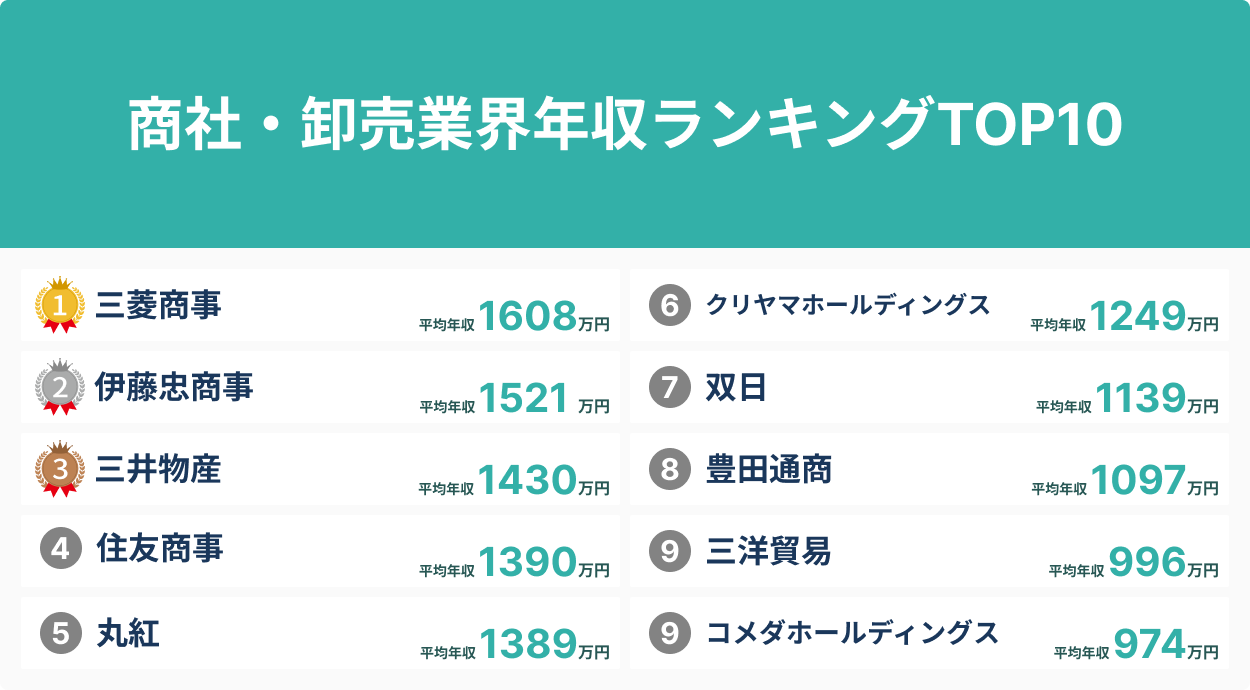Viewport: 1250px width, 690px height.
Task: Click the gold rank 1 medal icon
Action: [60, 305]
